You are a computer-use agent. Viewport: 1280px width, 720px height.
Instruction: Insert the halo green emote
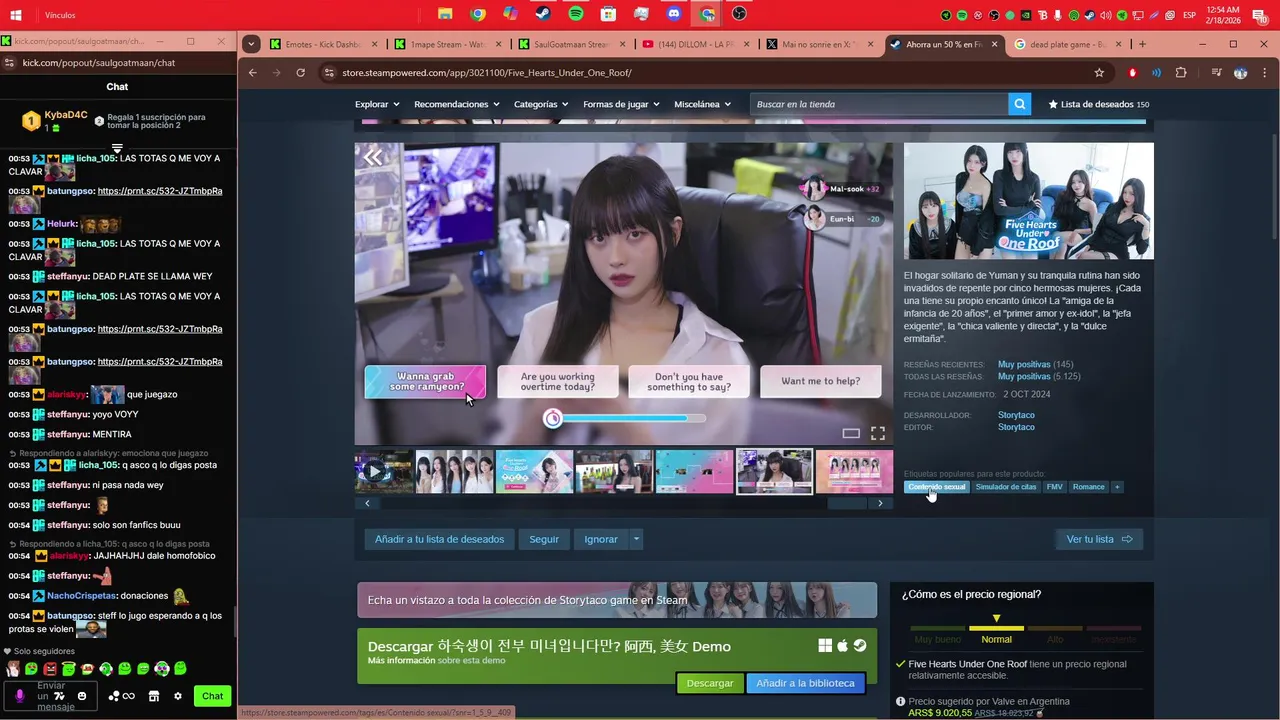point(69,668)
